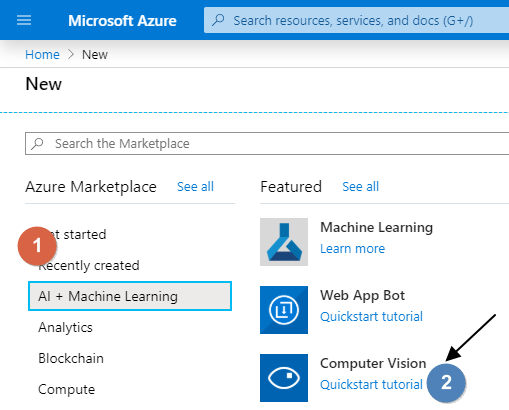Click the magnifier icon in top search bar
509x410 pixels.
218,20
